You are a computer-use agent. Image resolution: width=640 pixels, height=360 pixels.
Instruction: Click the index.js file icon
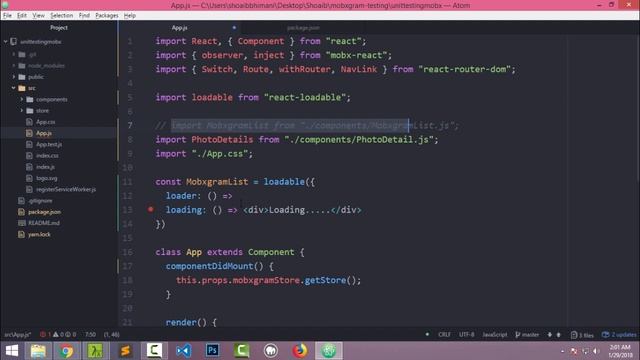click(29, 167)
